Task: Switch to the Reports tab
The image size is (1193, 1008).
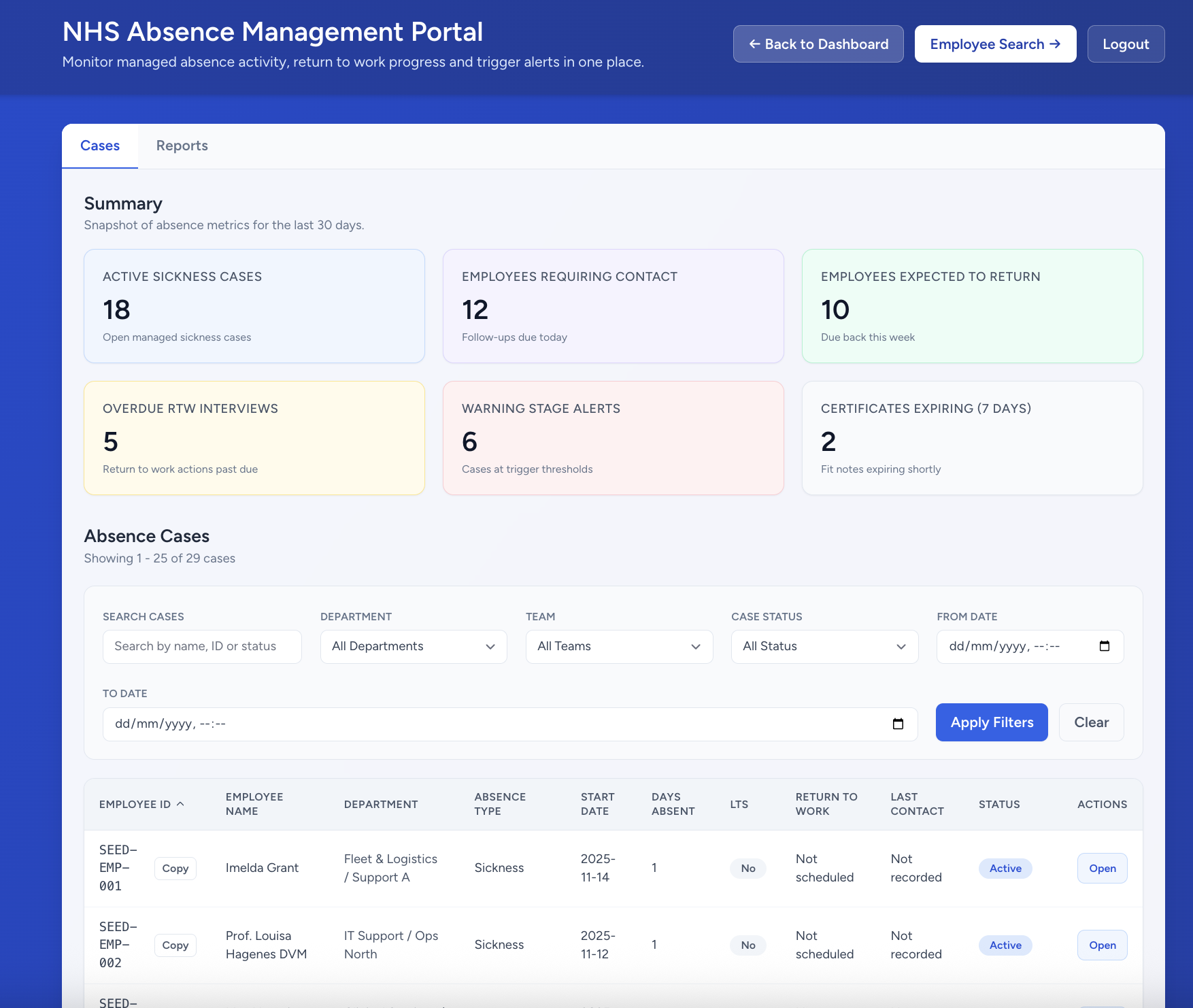Action: pyautogui.click(x=182, y=146)
